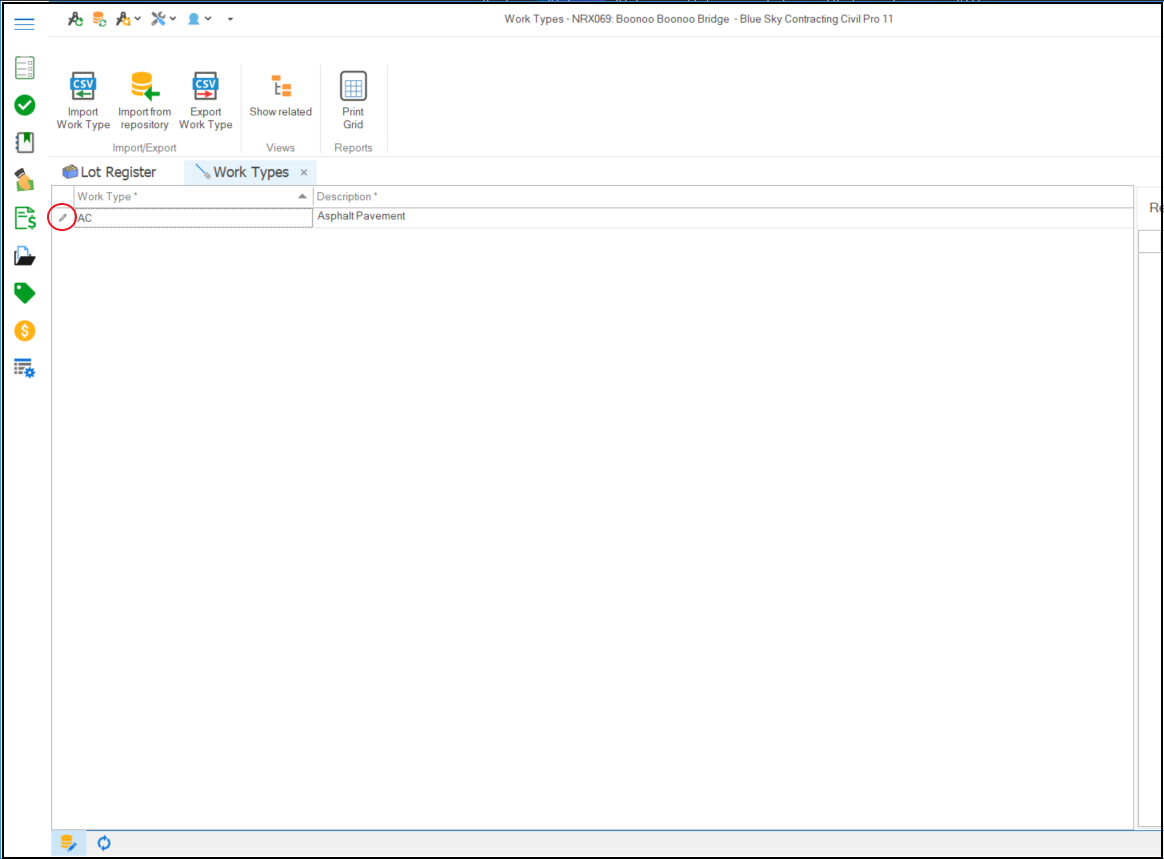Click the green checkmark sidebar icon
The width and height of the screenshot is (1164, 859).
(25, 105)
